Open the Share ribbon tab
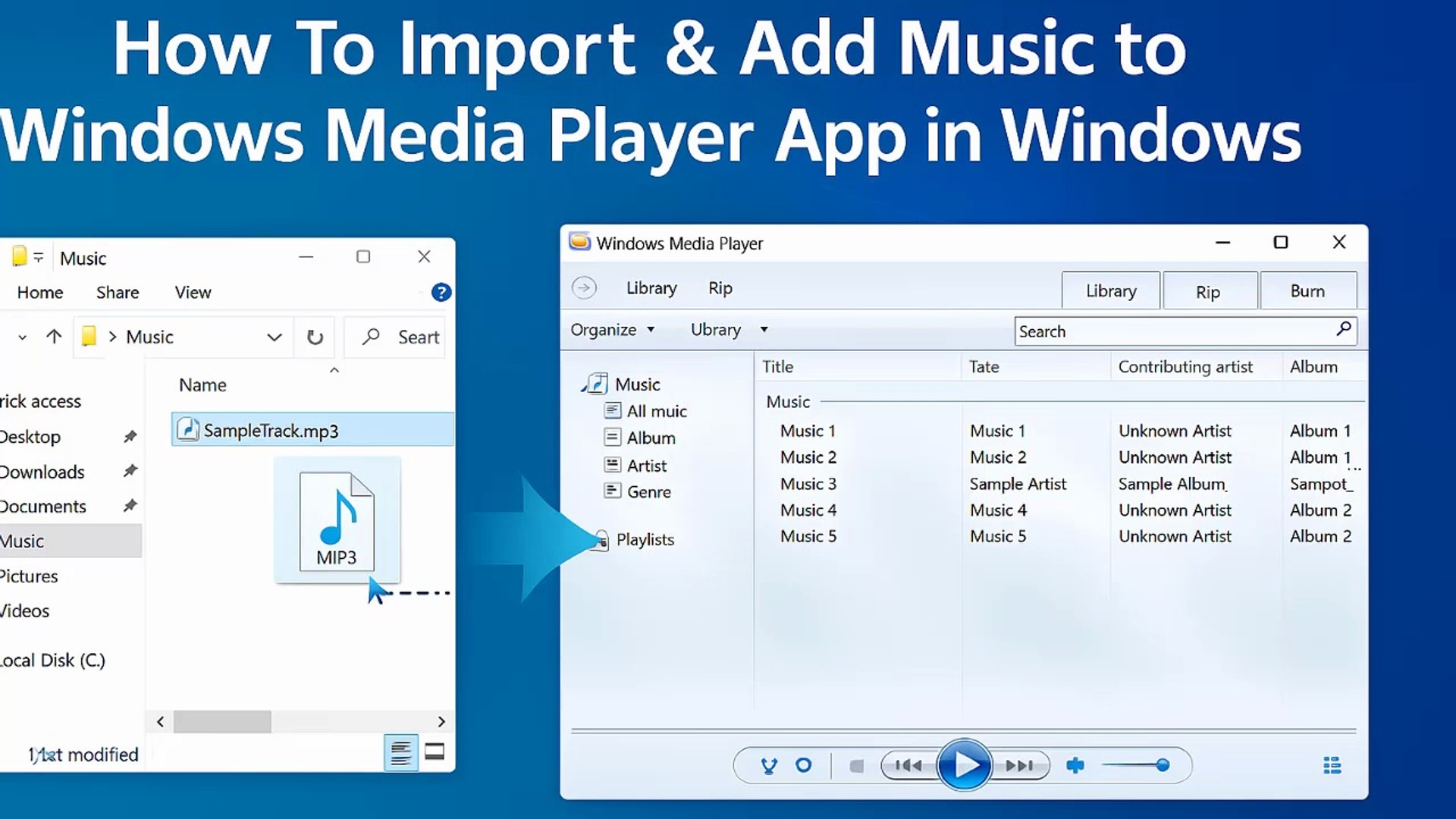 tap(118, 293)
